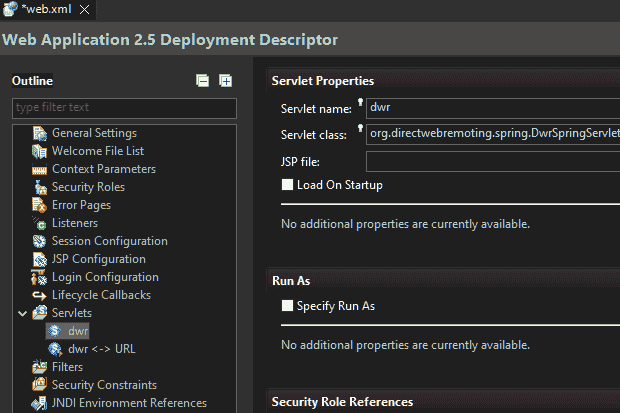This screenshot has height=413, width=620.
Task: Select the Servlets node label
Action: coord(72,313)
